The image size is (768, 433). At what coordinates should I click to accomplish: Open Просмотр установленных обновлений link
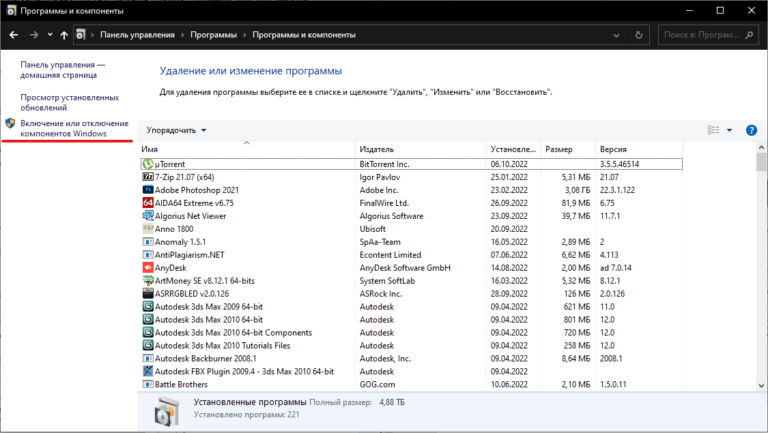click(x=69, y=102)
